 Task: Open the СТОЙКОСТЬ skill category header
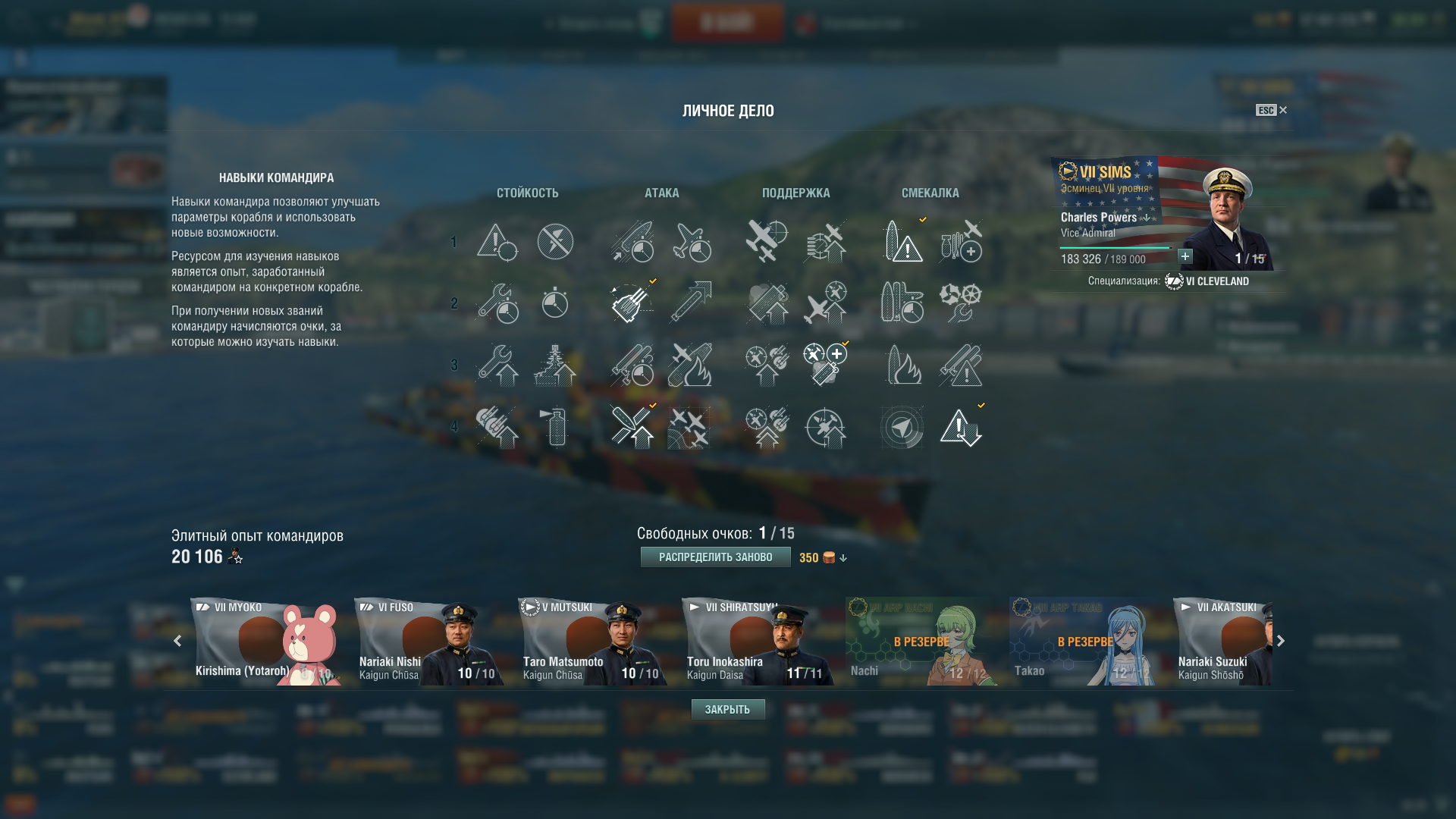pos(528,193)
